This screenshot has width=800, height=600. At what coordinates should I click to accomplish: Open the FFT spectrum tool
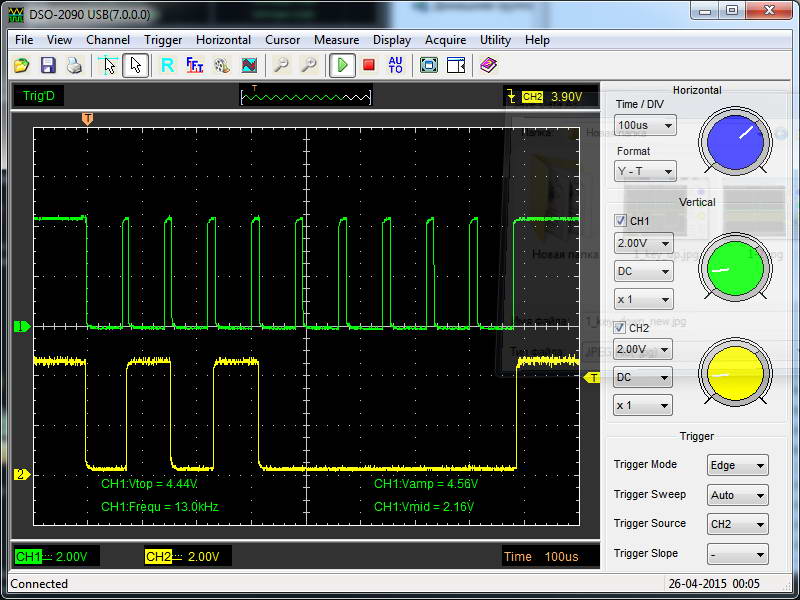pos(195,65)
